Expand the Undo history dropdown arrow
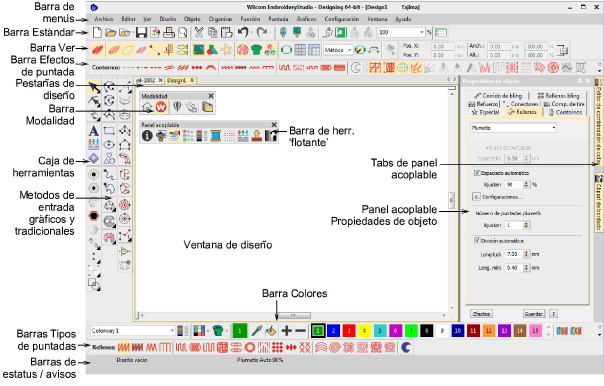Image resolution: width=604 pixels, height=386 pixels. [x=252, y=33]
